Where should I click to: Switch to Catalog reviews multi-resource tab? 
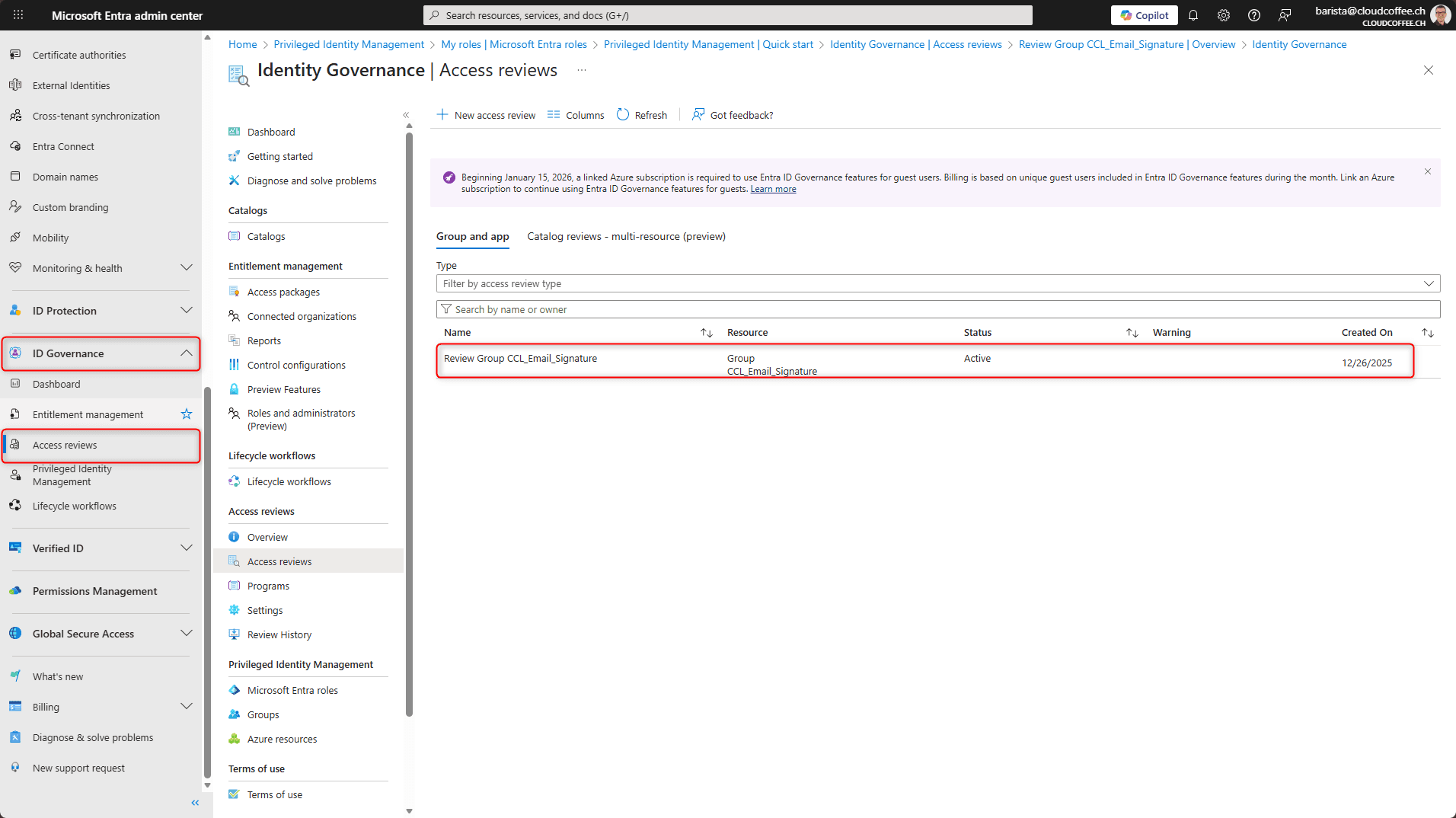click(x=626, y=236)
